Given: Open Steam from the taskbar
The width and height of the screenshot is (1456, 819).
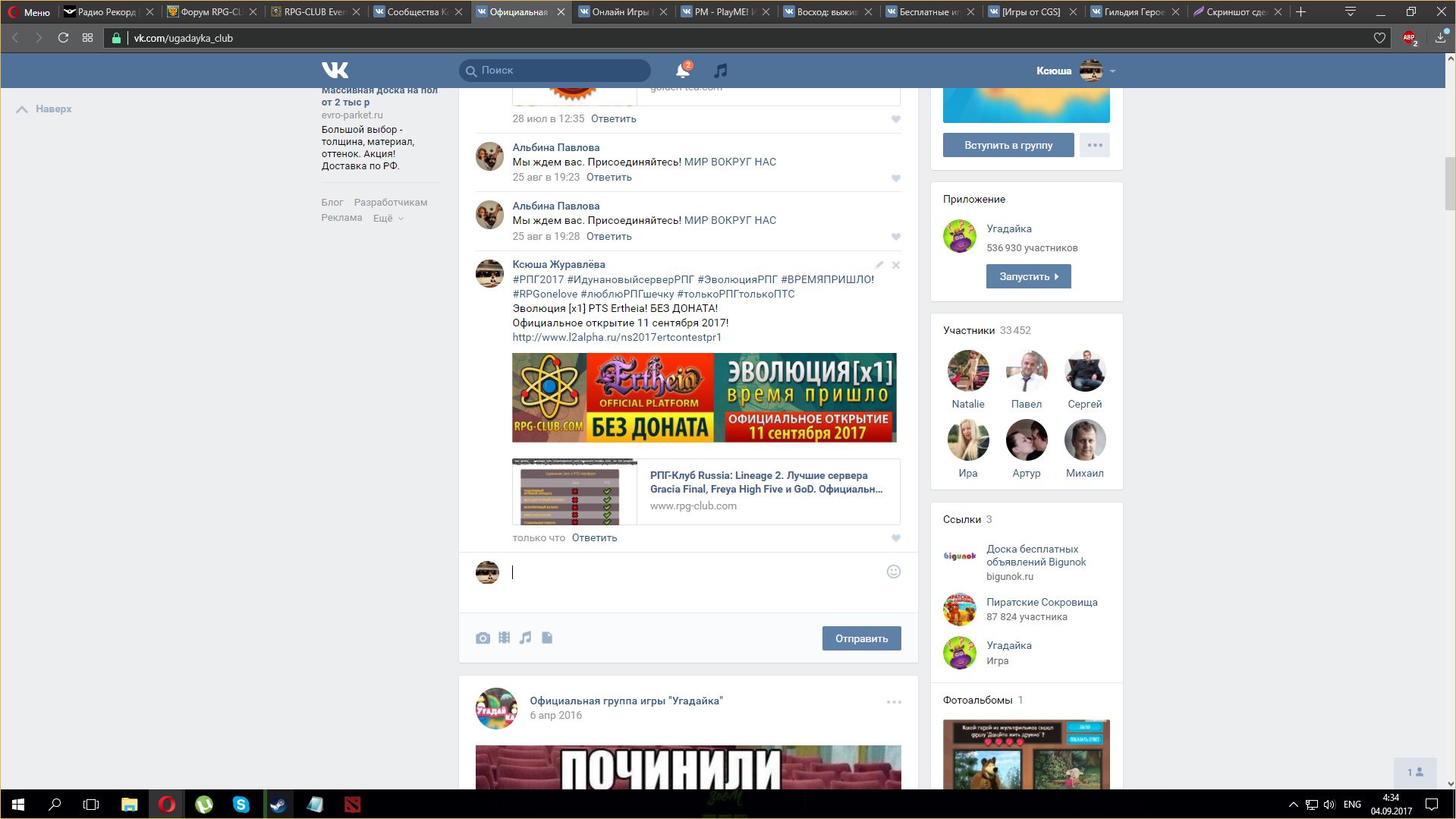Looking at the screenshot, I should tap(278, 805).
